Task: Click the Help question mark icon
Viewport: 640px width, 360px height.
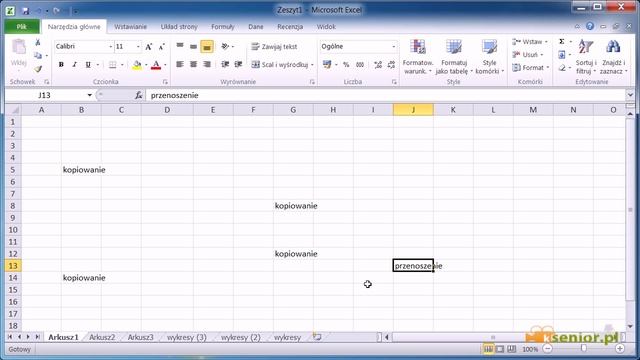Action: pyautogui.click(x=590, y=26)
